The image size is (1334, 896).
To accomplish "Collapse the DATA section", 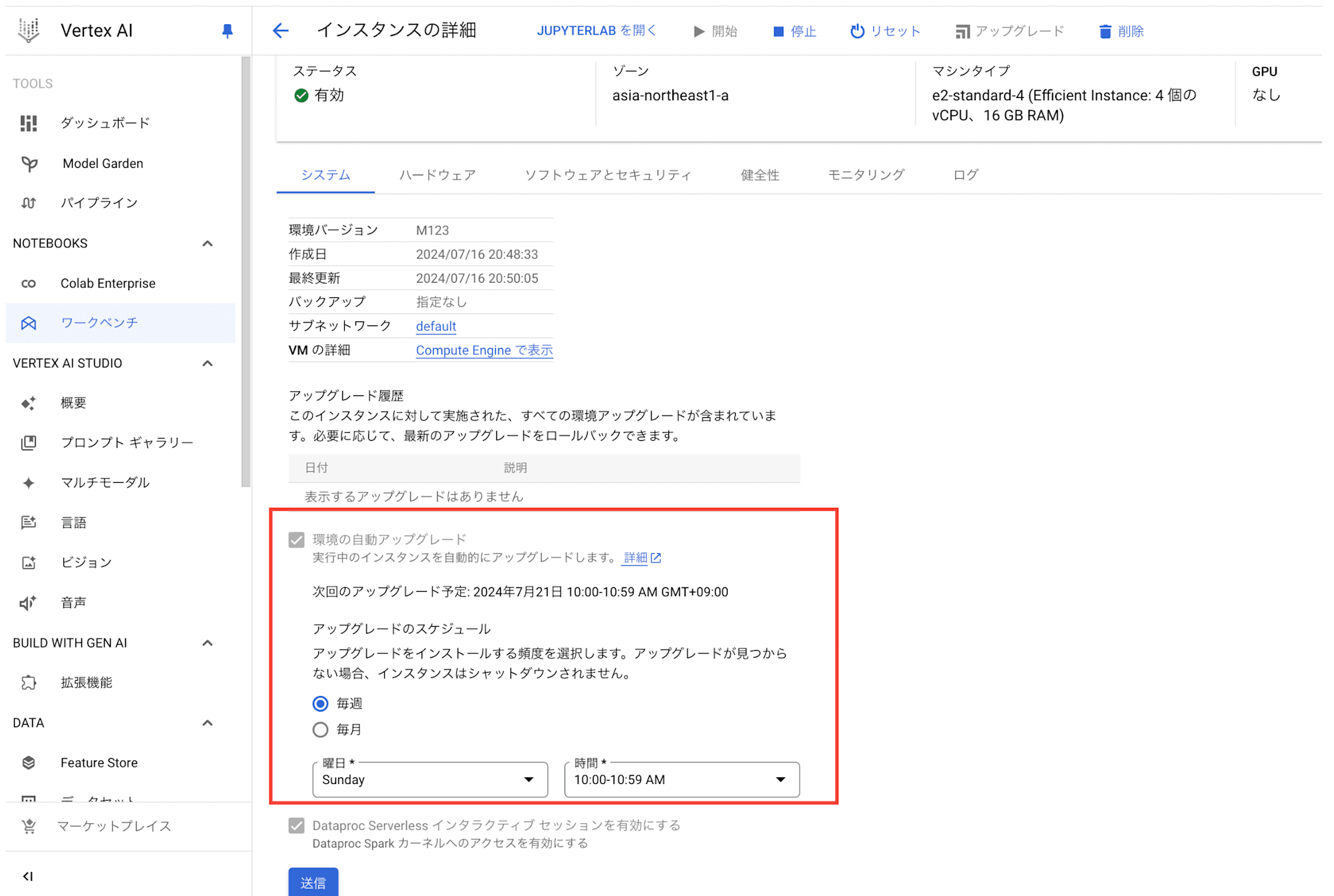I will pos(207,723).
